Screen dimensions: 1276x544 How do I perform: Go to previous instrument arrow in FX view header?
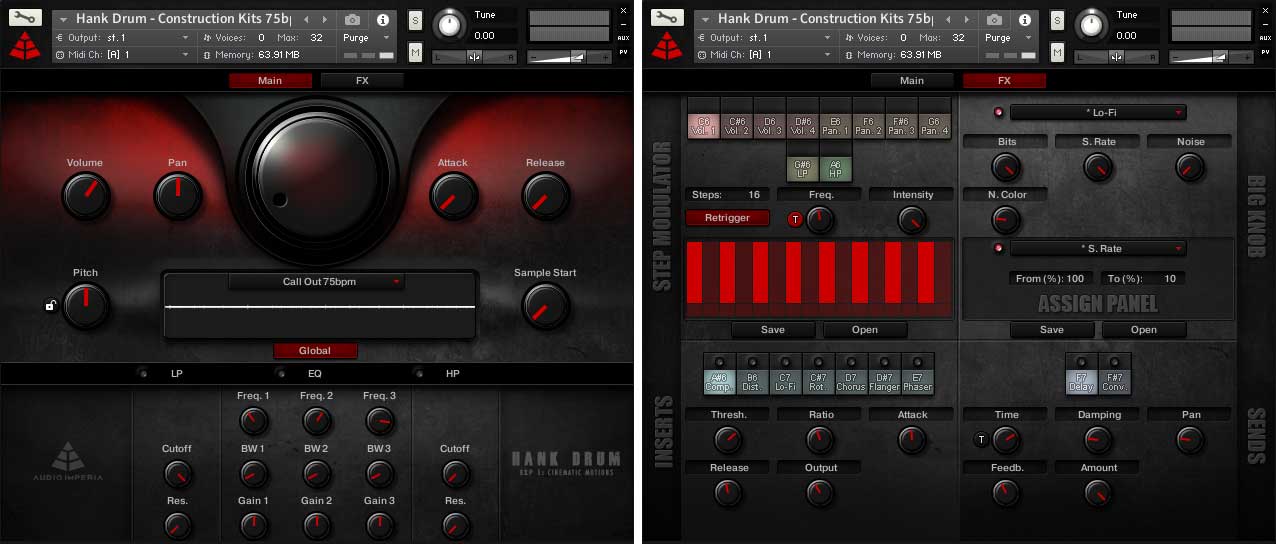948,20
